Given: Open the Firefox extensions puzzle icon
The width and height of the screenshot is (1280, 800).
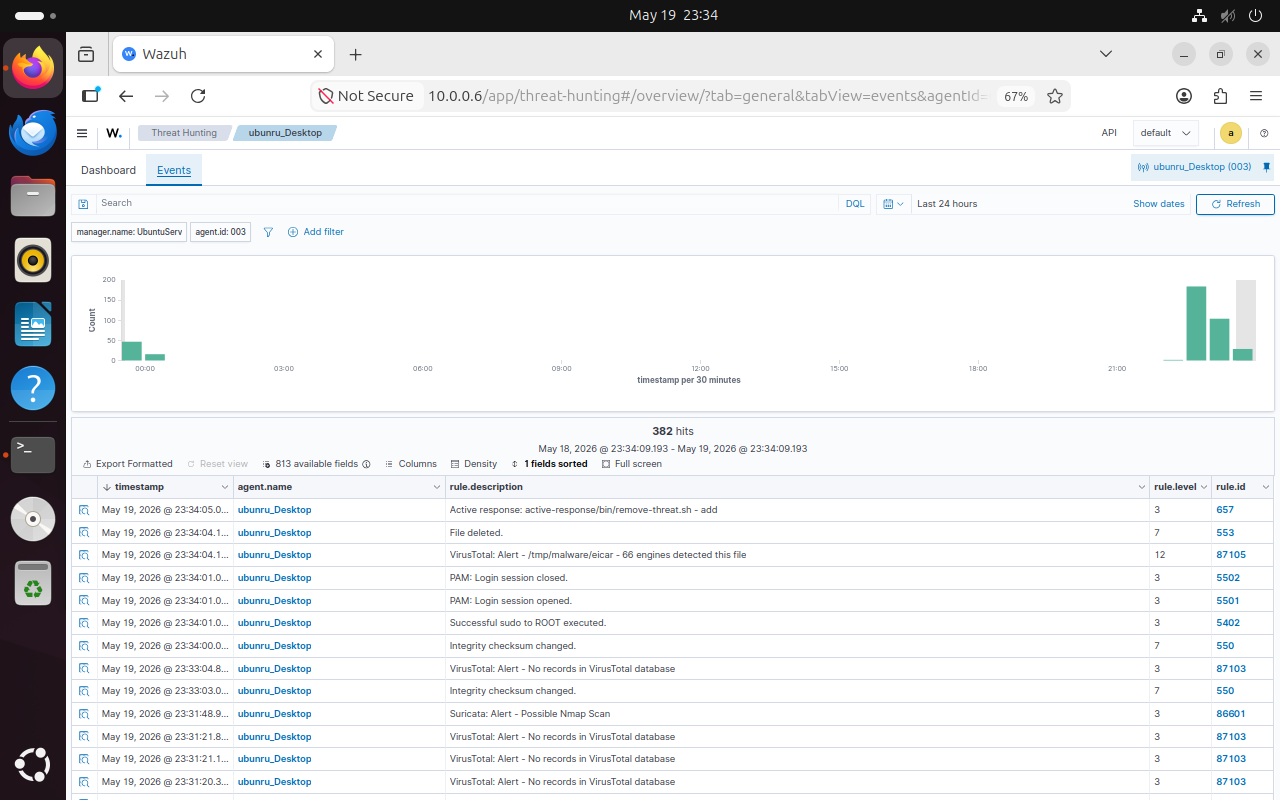Looking at the screenshot, I should point(1220,96).
